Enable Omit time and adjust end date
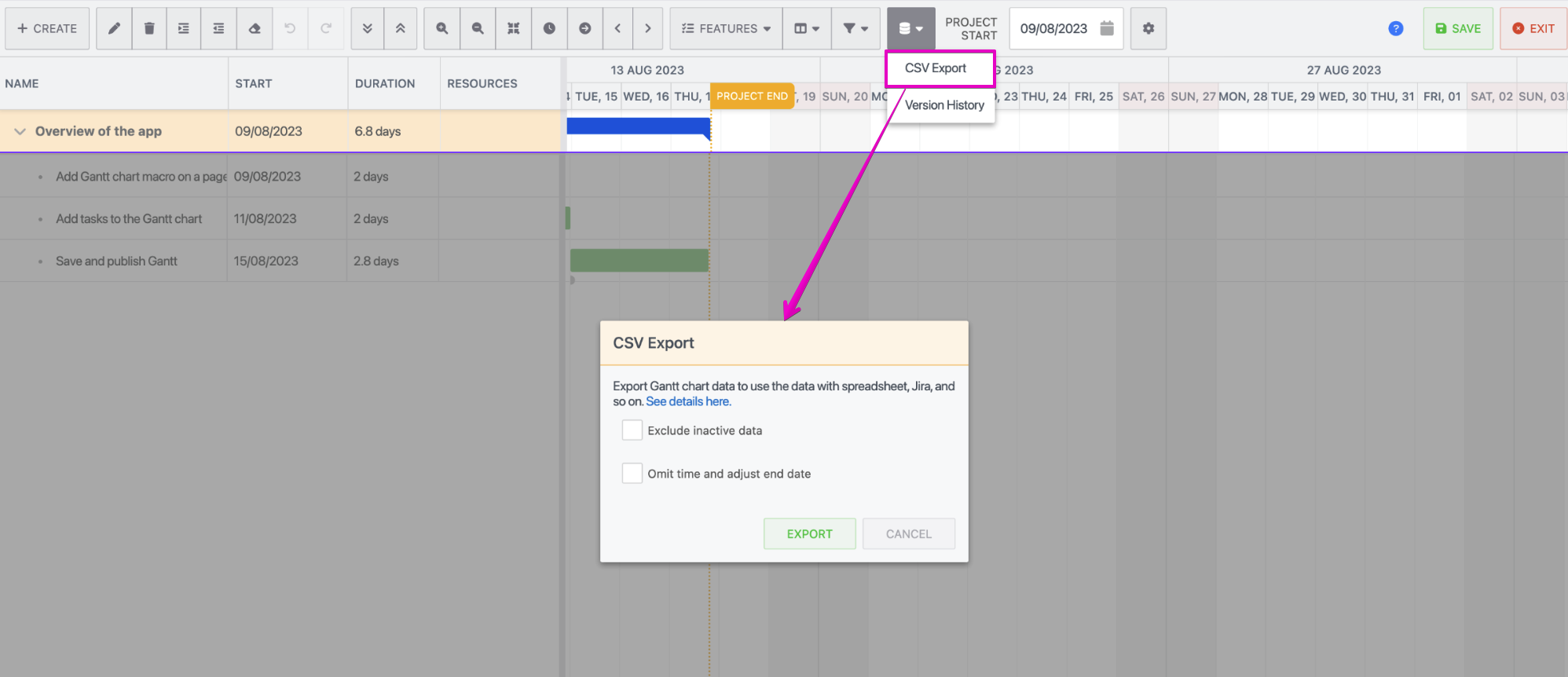Viewport: 1568px width, 677px height. [632, 474]
